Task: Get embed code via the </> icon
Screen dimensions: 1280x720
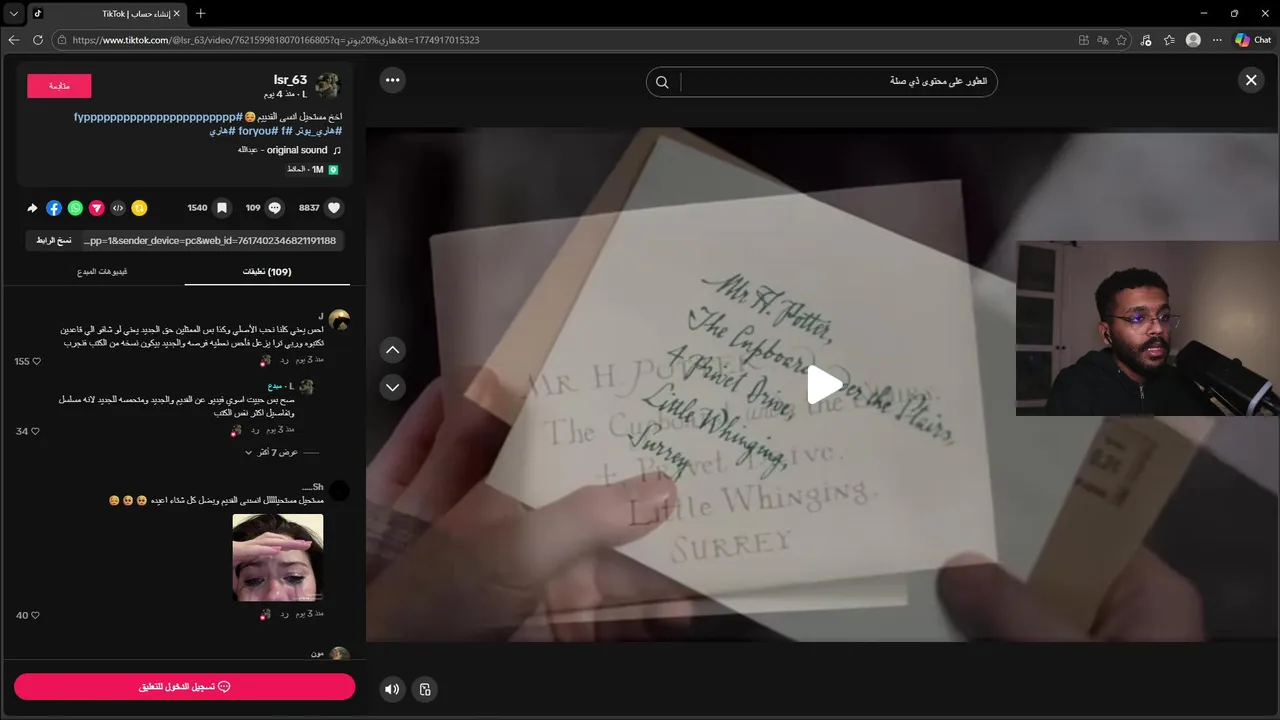Action: [x=118, y=208]
